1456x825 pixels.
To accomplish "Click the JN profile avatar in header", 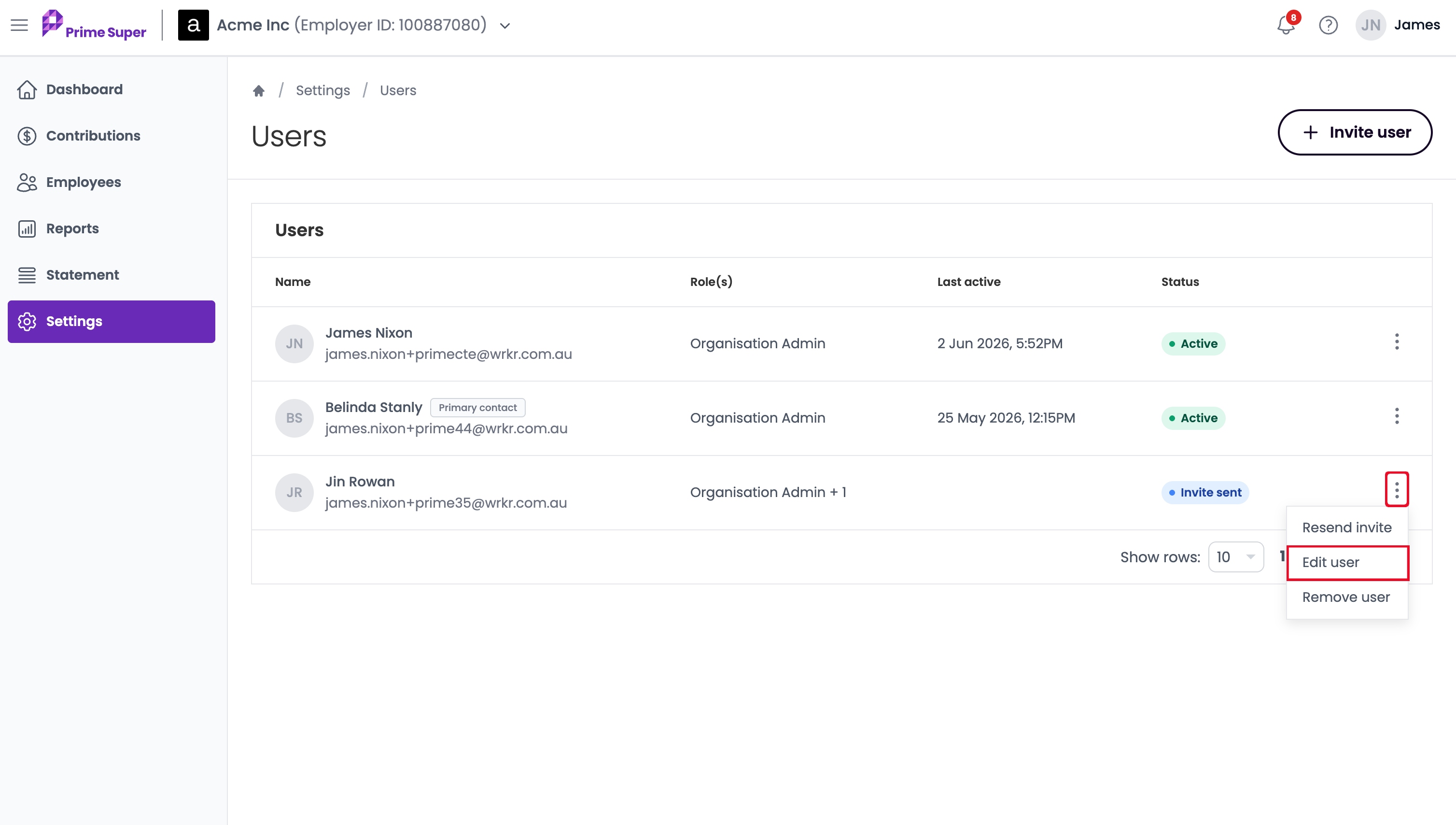I will (x=1371, y=25).
